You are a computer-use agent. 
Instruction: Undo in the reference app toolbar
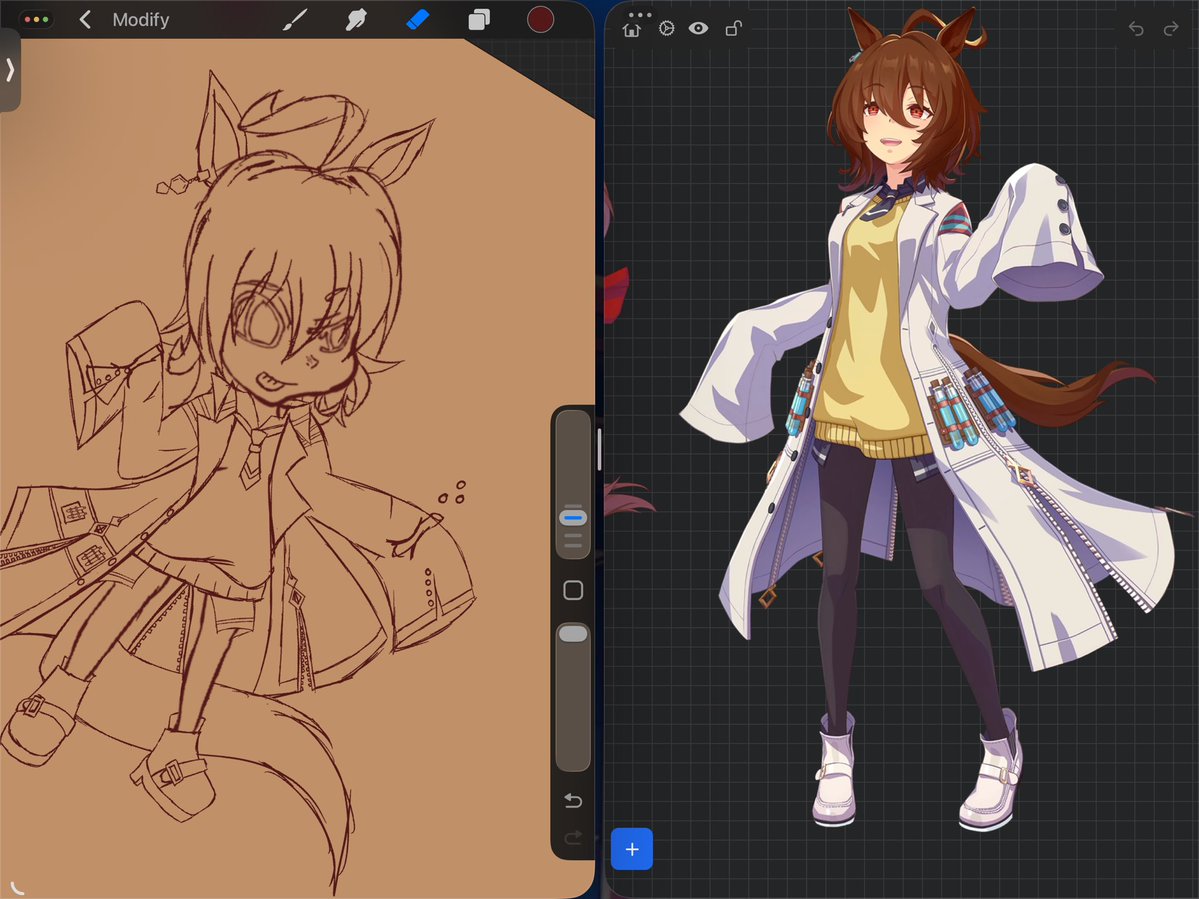pos(1136,29)
